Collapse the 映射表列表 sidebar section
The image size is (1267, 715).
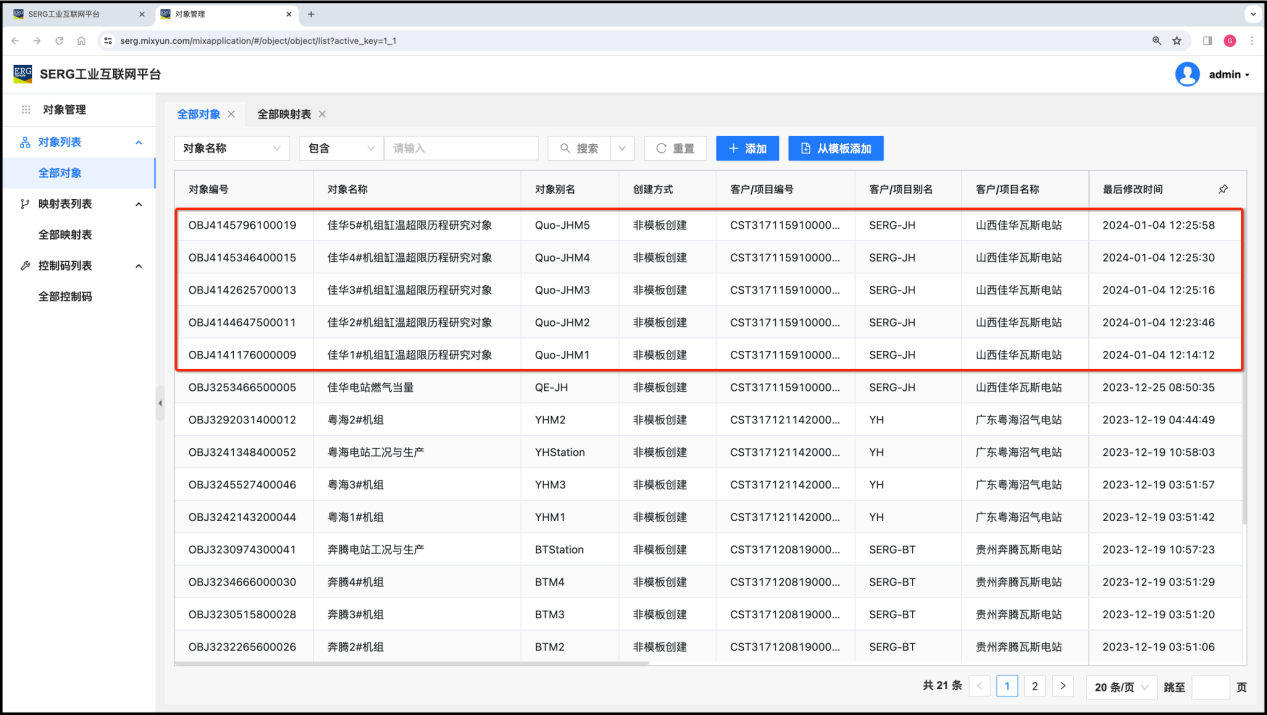(138, 204)
